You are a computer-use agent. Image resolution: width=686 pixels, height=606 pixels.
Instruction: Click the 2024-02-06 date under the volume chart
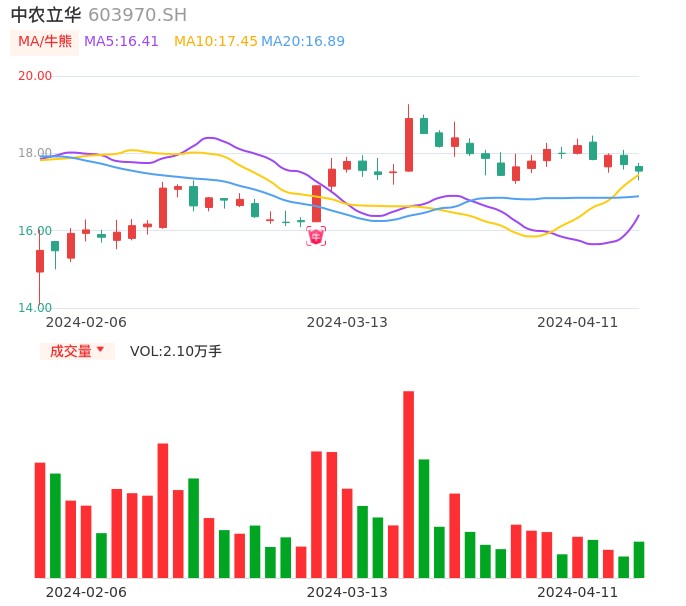tap(86, 592)
